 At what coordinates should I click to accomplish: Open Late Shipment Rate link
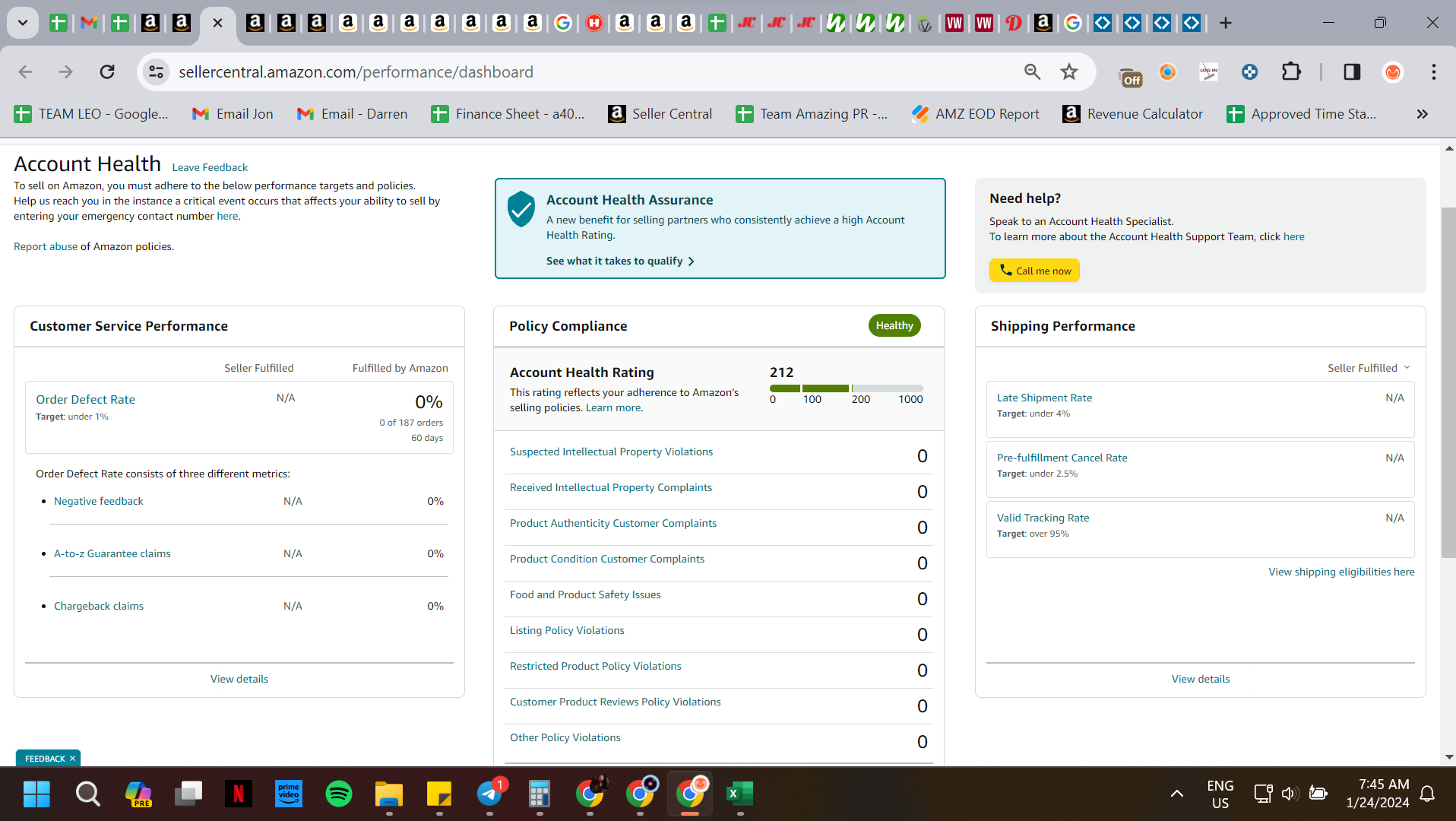[x=1044, y=398]
